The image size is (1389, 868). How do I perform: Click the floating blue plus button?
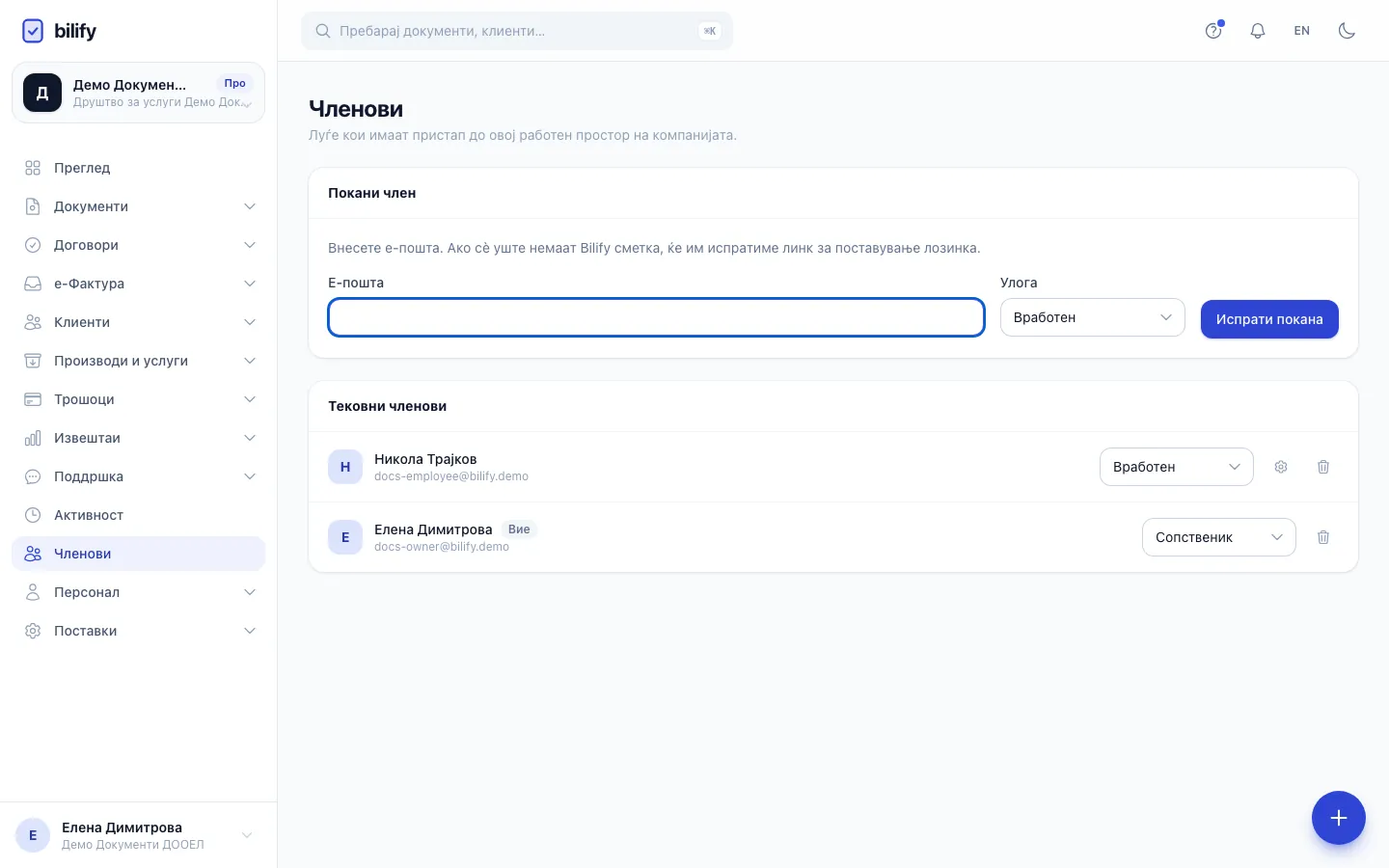tap(1339, 818)
